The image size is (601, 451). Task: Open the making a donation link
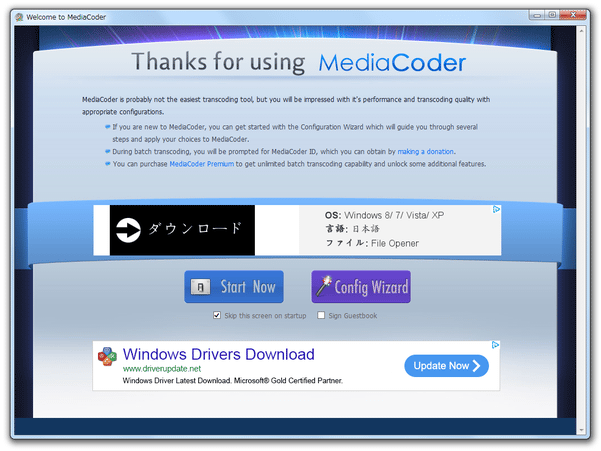click(x=425, y=151)
